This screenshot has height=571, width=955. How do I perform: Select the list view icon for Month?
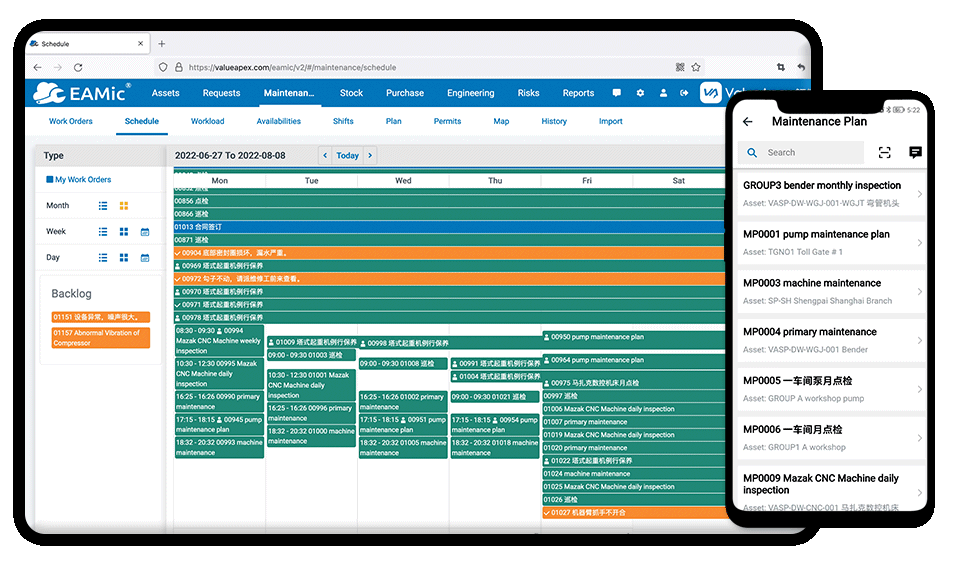pyautogui.click(x=103, y=206)
